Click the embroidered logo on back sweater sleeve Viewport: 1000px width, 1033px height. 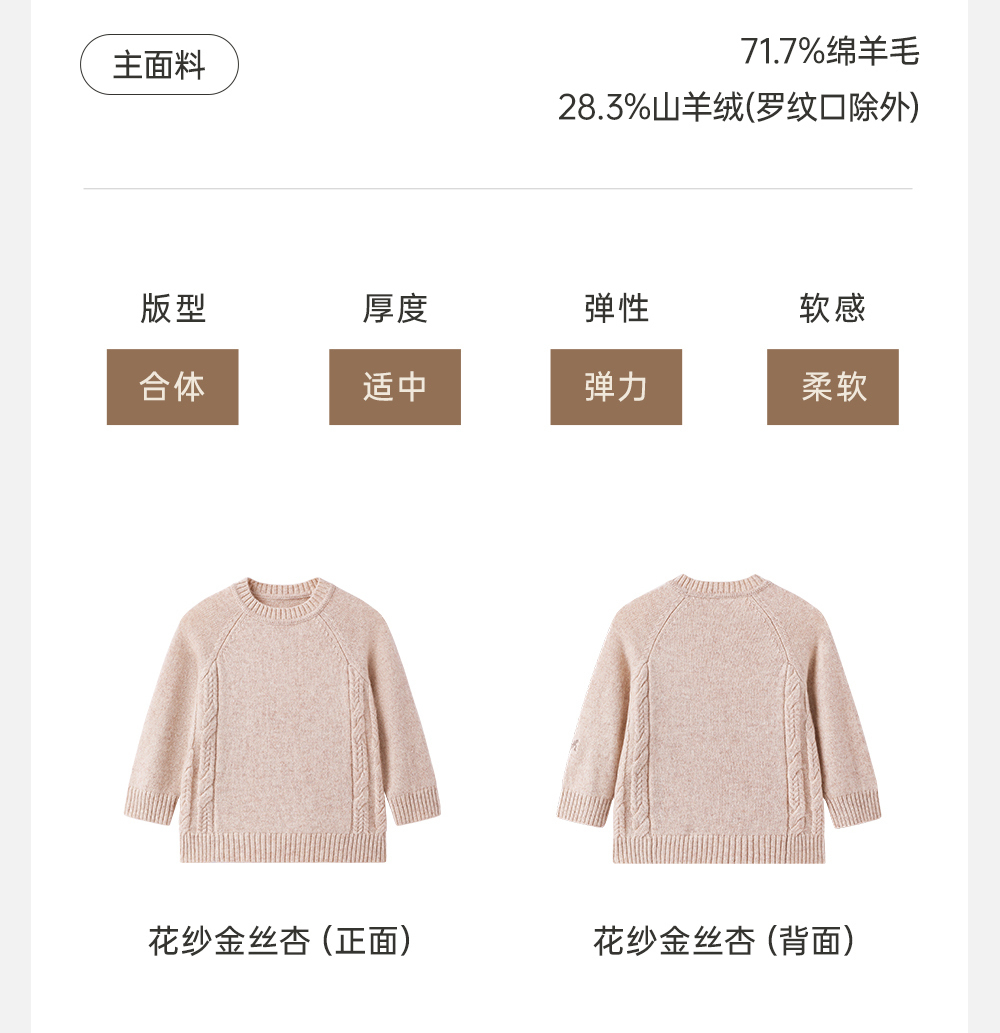[x=574, y=746]
